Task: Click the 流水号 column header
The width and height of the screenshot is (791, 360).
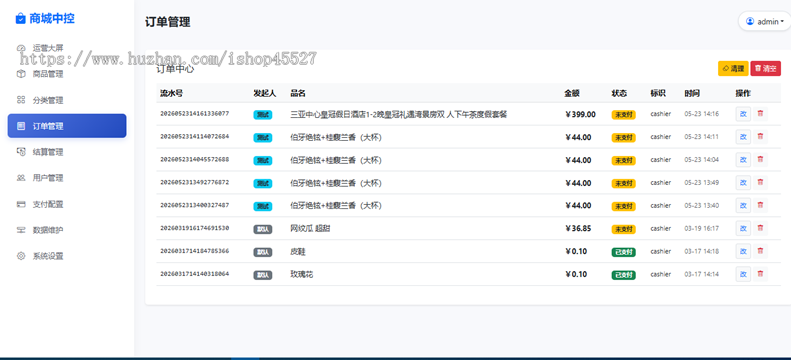Action: pos(172,93)
